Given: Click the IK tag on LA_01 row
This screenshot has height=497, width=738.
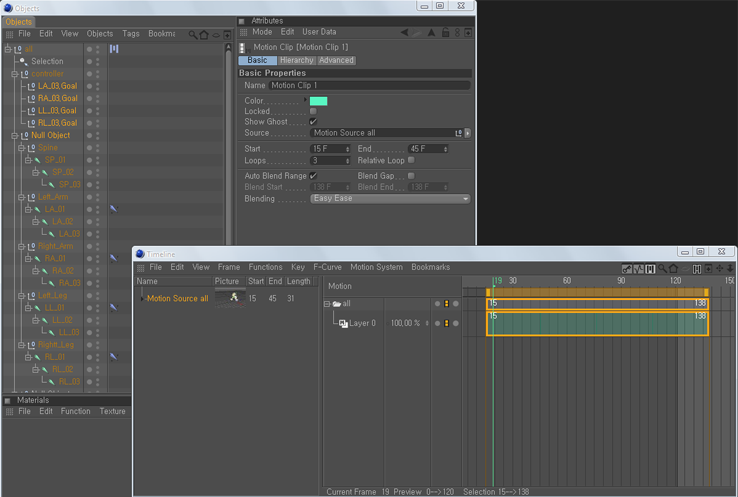Looking at the screenshot, I should 113,209.
